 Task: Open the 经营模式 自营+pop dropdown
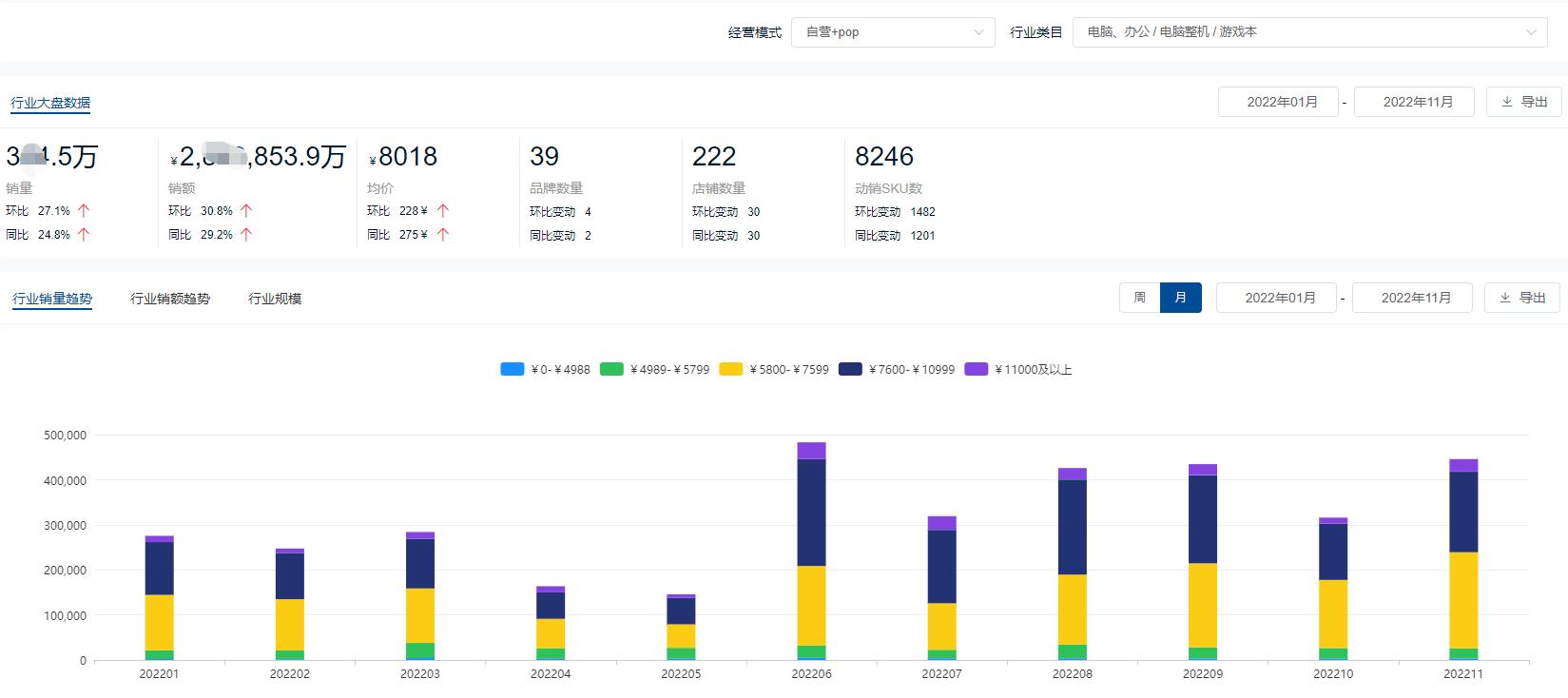pyautogui.click(x=892, y=32)
